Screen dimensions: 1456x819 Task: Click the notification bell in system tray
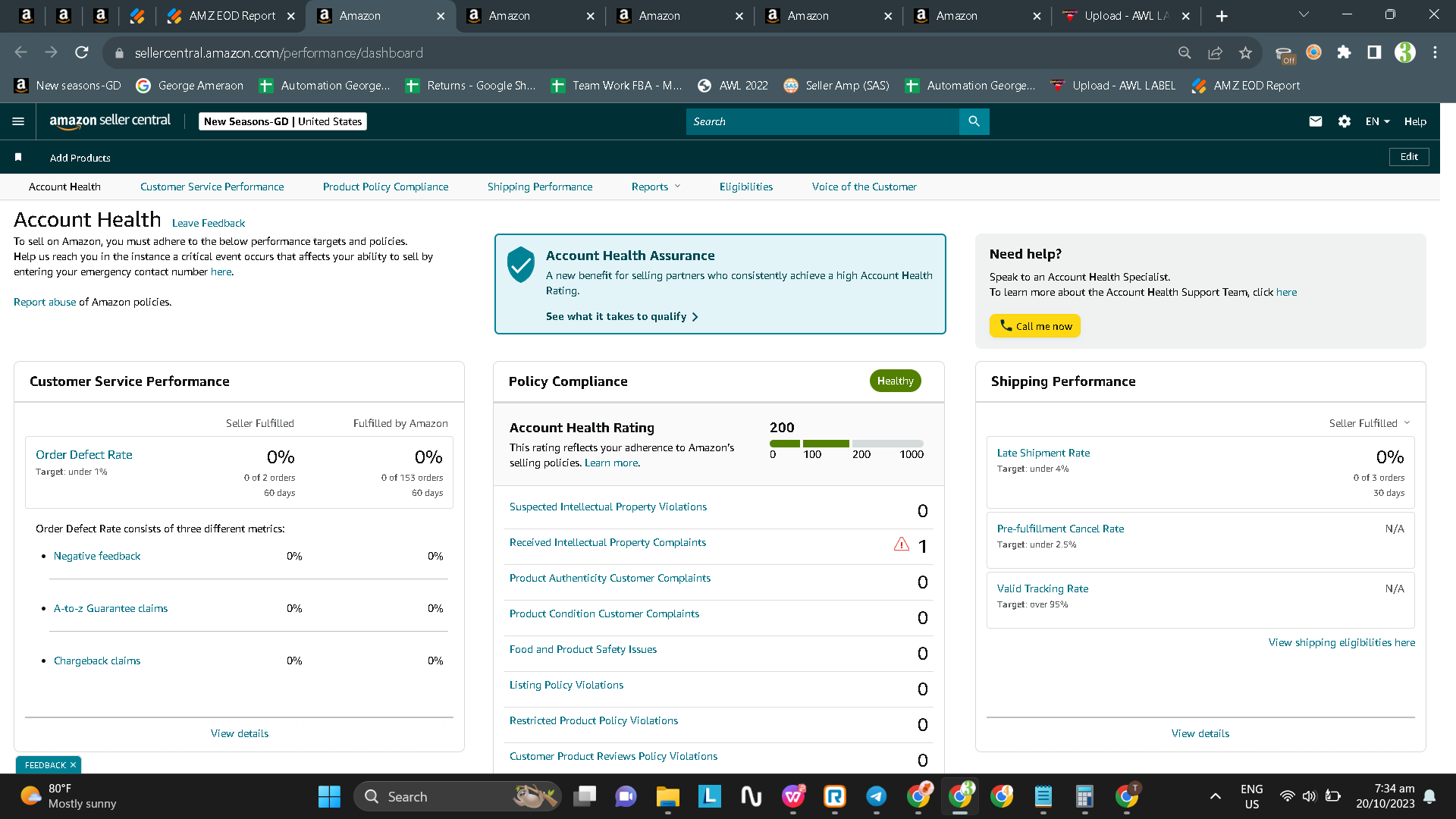tap(1429, 796)
